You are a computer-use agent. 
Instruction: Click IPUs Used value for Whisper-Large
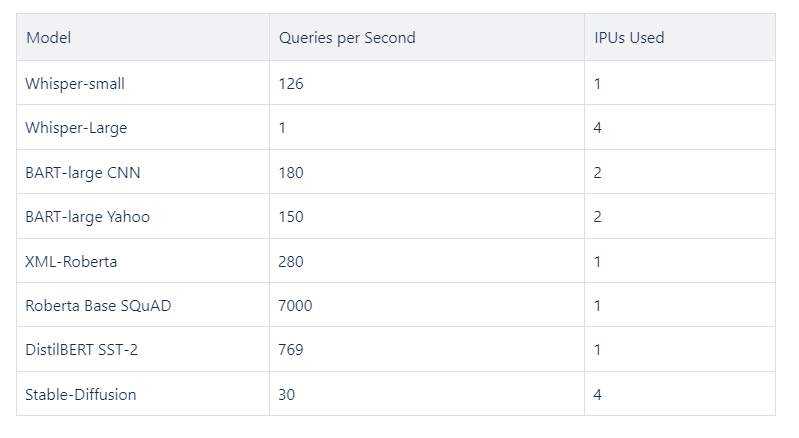[x=597, y=128]
